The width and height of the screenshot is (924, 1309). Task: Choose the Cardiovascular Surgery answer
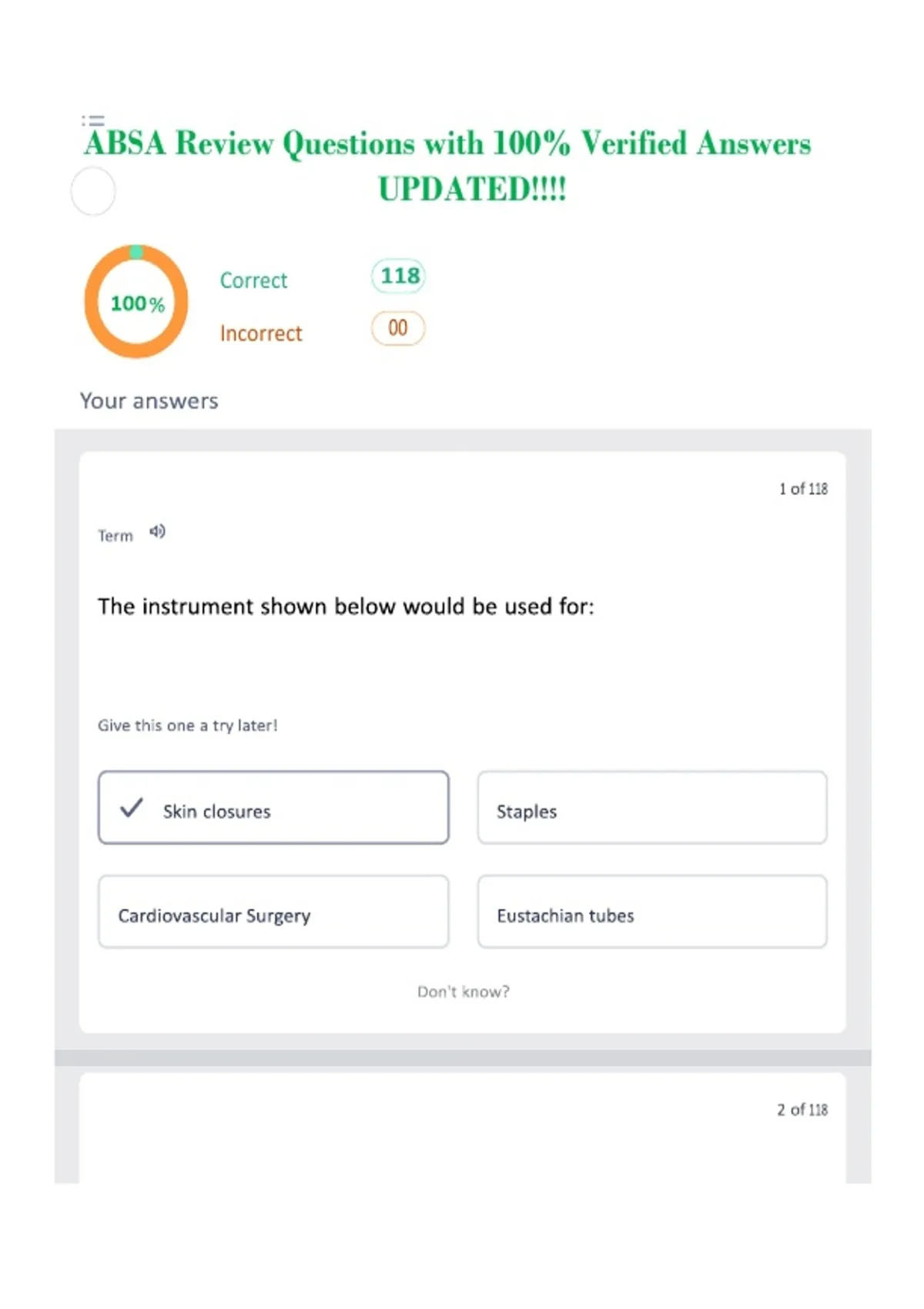273,912
